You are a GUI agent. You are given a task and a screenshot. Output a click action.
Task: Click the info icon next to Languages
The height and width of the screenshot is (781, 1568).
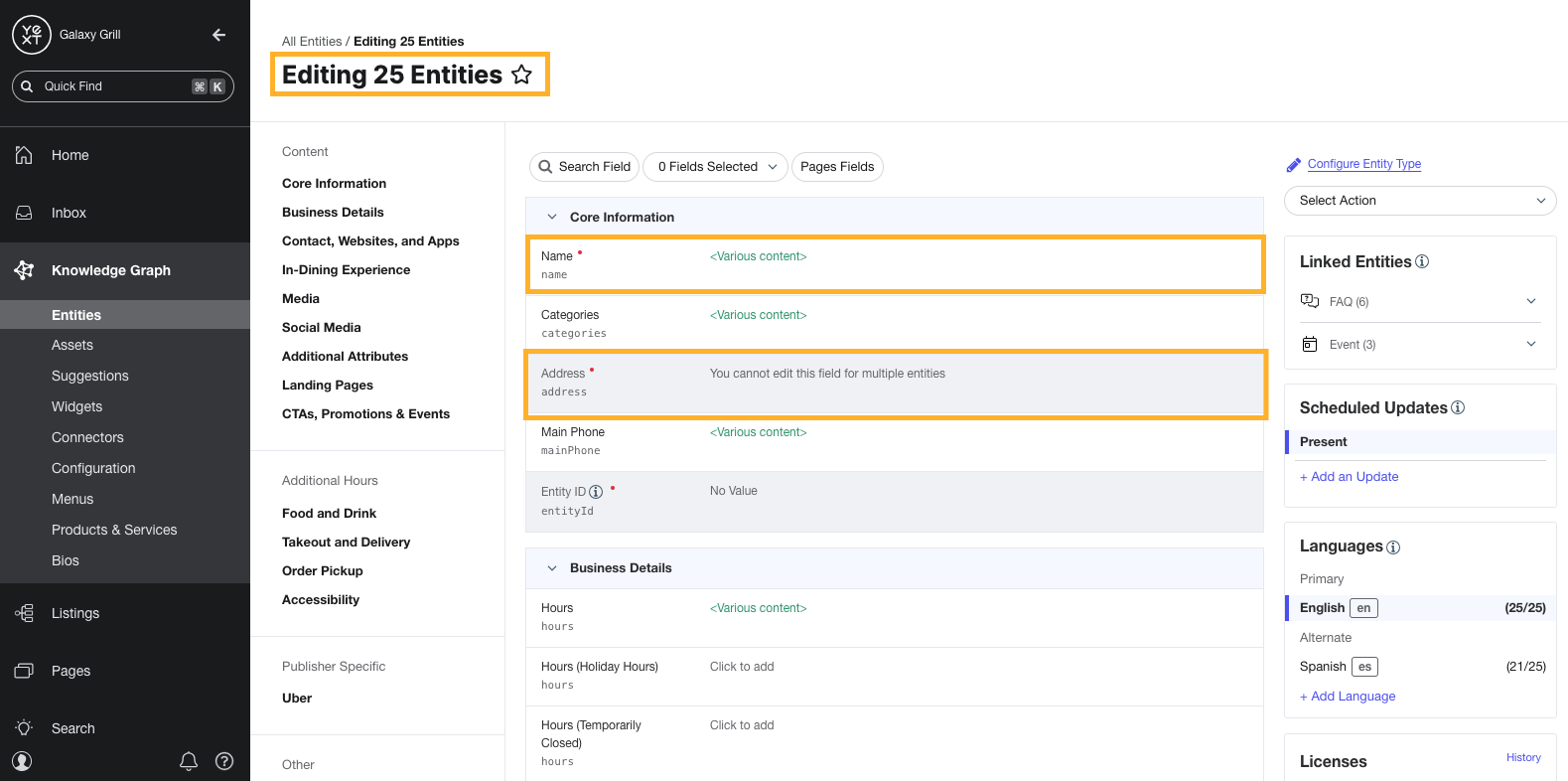click(x=1393, y=547)
